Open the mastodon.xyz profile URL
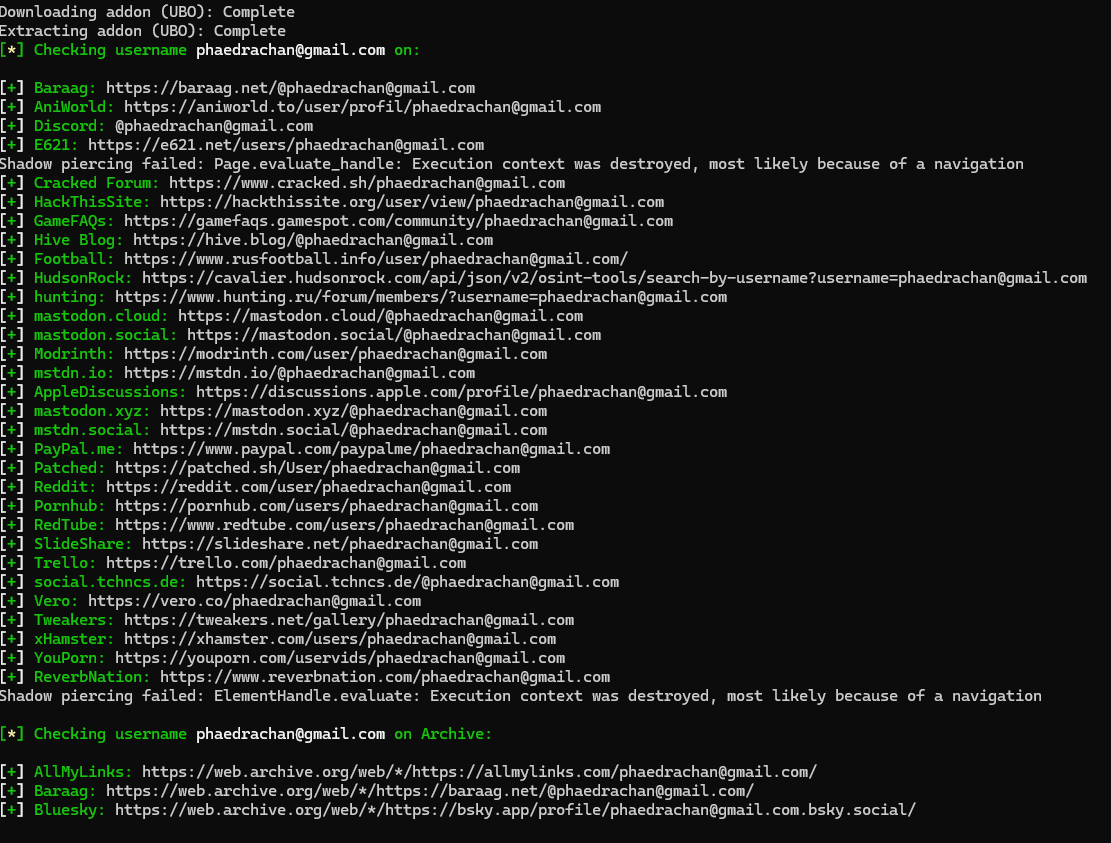 [x=354, y=411]
